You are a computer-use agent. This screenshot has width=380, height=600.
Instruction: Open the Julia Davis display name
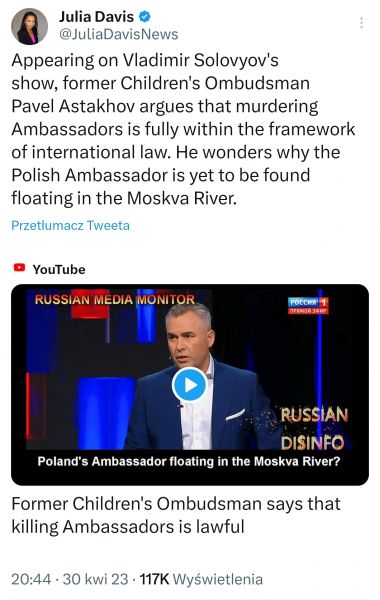tap(96, 17)
